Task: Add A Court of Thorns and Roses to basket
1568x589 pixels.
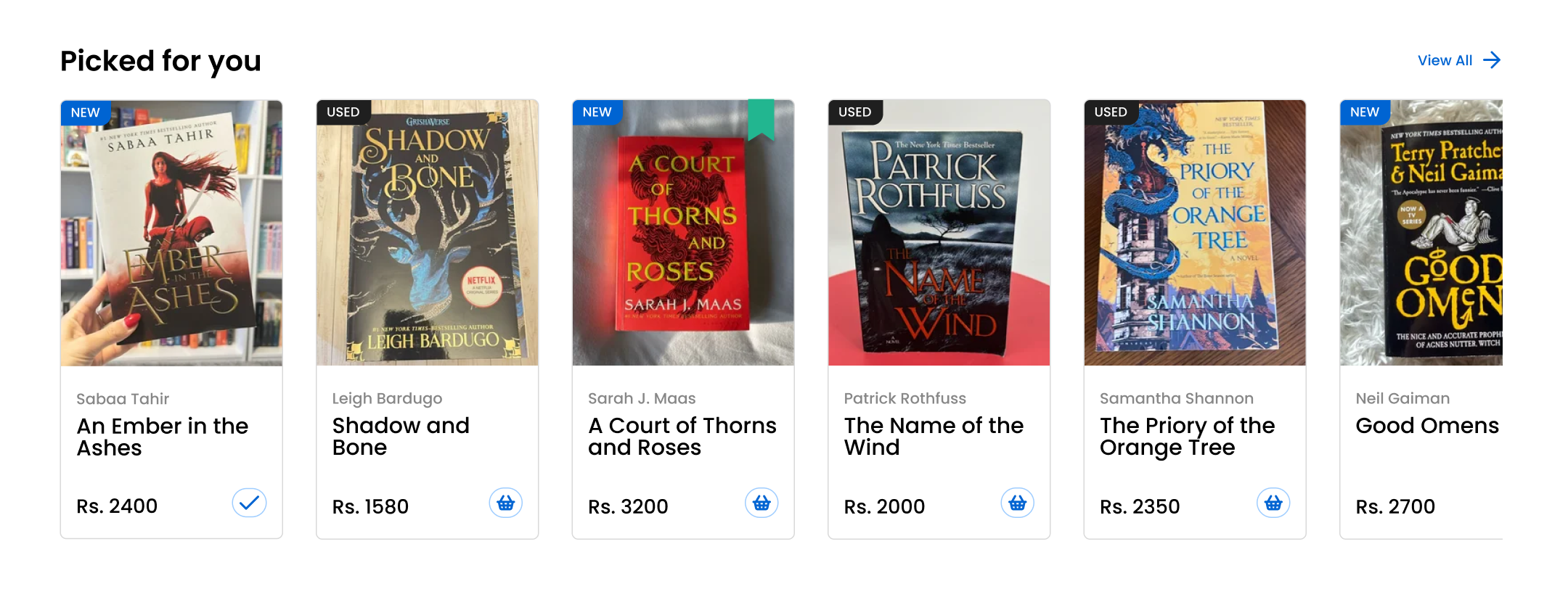Action: 761,503
